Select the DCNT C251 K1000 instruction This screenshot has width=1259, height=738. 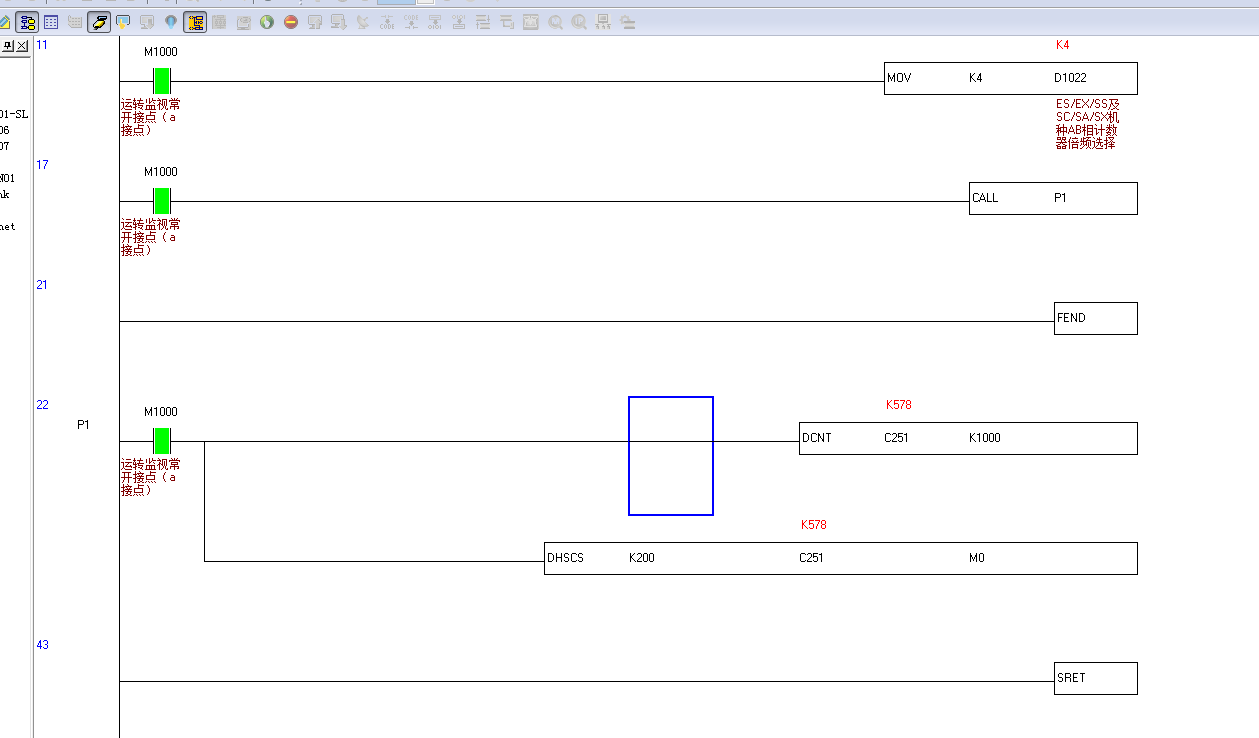[x=967, y=438]
